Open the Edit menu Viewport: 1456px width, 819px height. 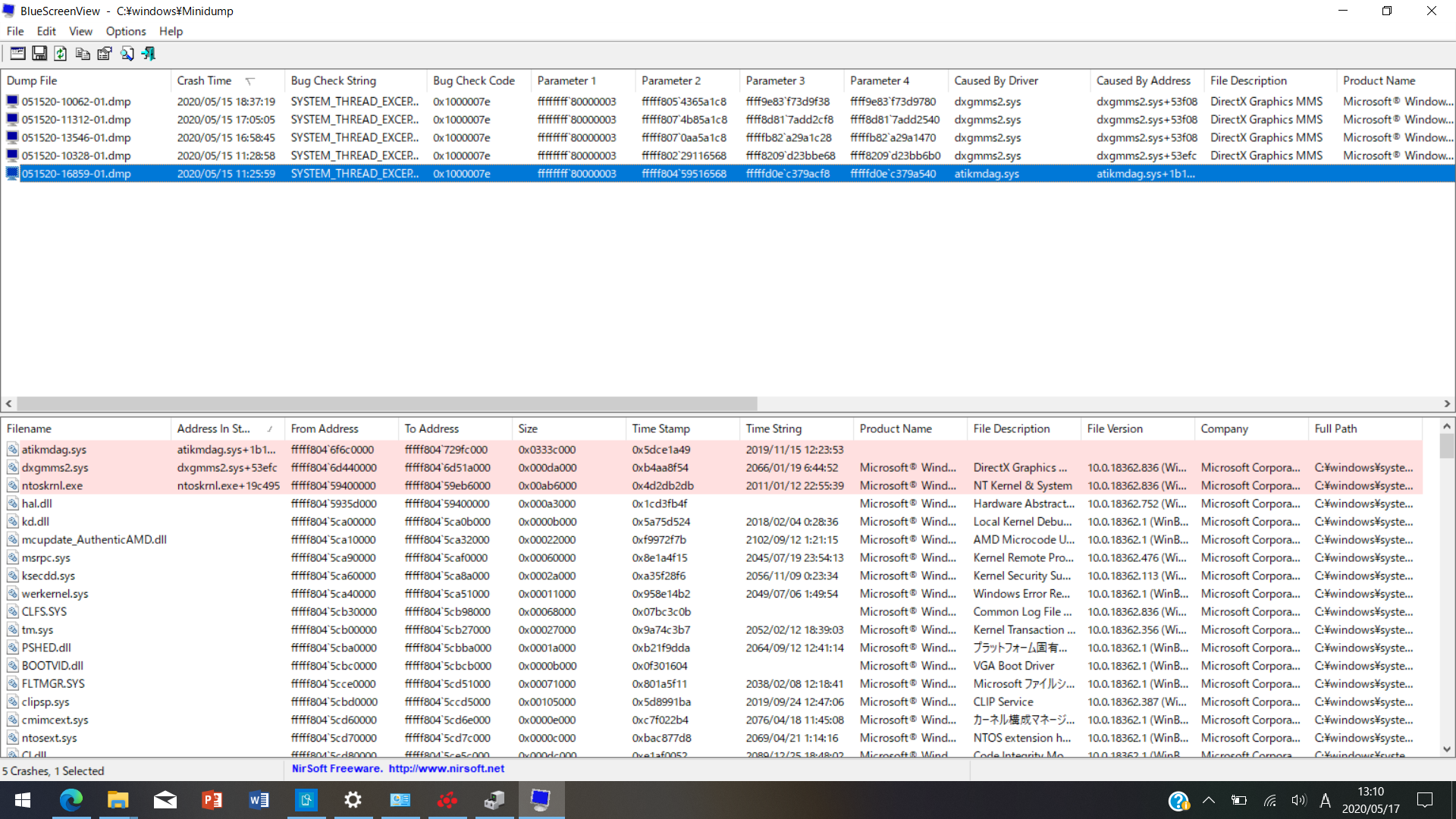tap(46, 31)
